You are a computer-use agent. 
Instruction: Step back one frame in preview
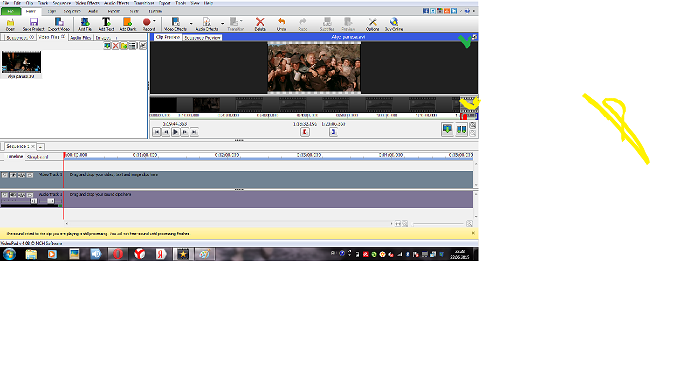click(x=166, y=132)
